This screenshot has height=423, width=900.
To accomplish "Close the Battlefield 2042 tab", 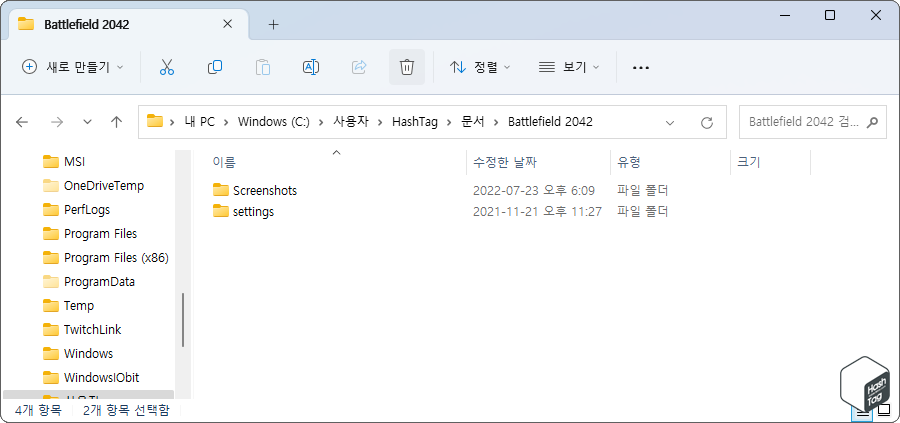I will (227, 24).
